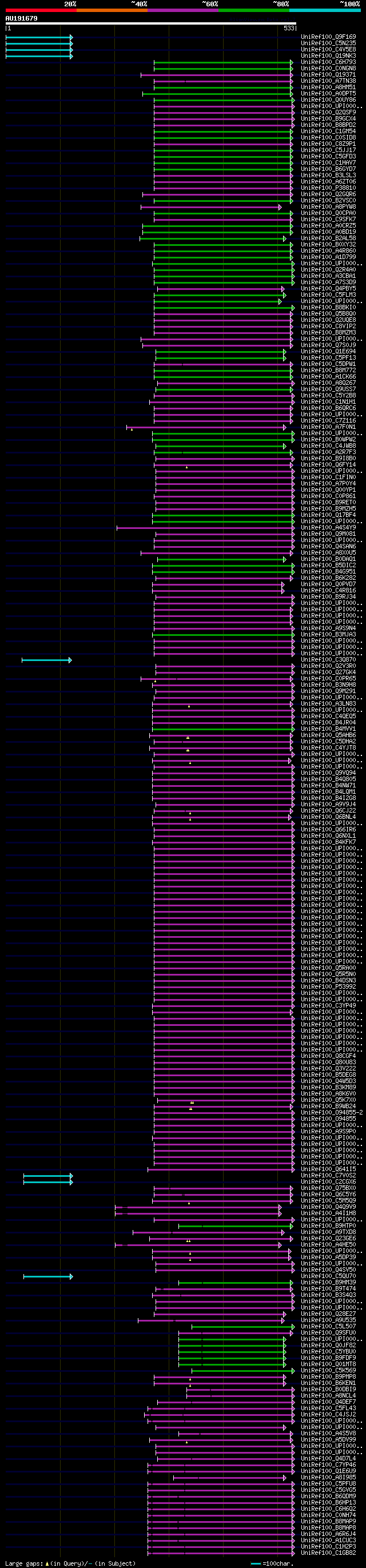This screenshot has height=1568, width=366.
Task: Open hit UniRef100_Q19NK3
Action: point(328,56)
